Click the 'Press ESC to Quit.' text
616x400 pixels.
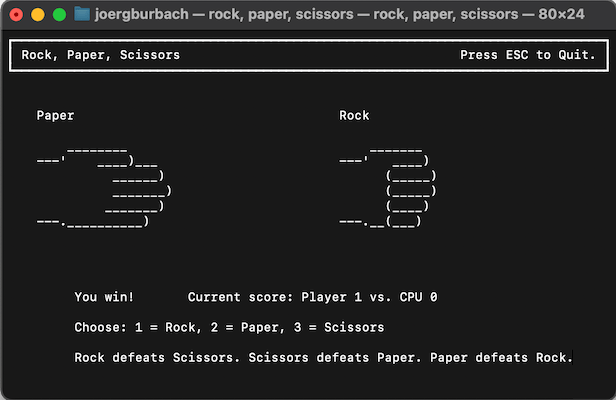tap(528, 55)
